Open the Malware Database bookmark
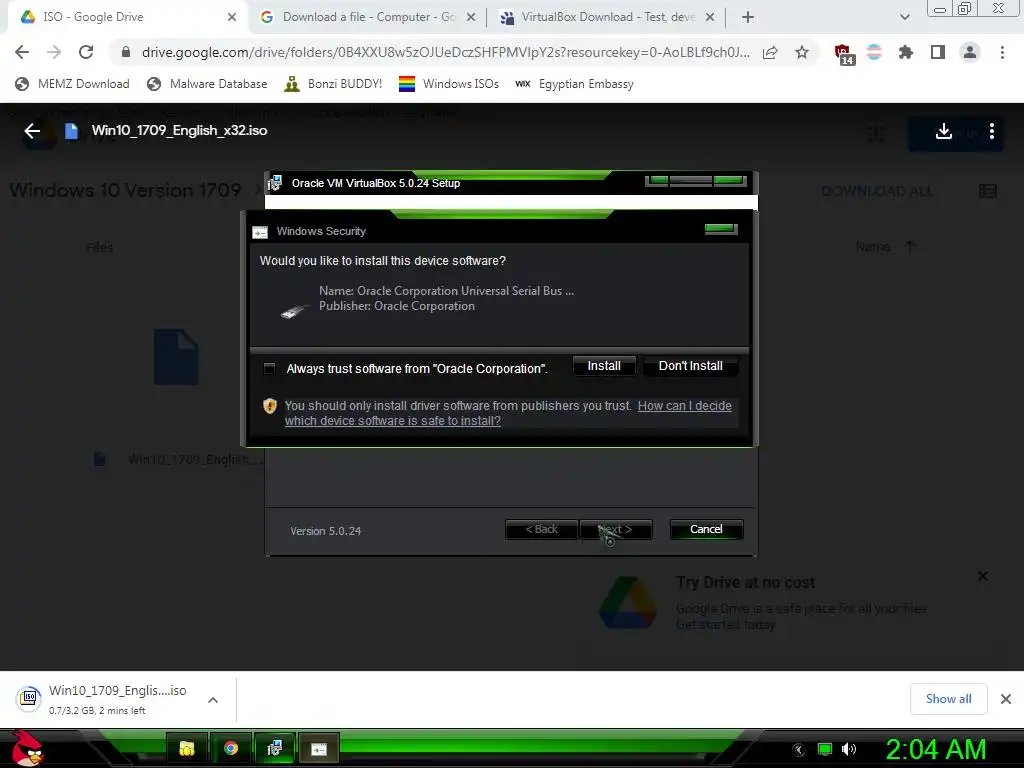Image resolution: width=1024 pixels, height=768 pixels. [208, 84]
